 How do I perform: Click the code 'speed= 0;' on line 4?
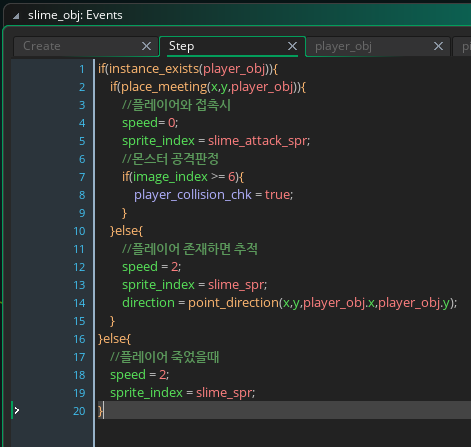(150, 123)
